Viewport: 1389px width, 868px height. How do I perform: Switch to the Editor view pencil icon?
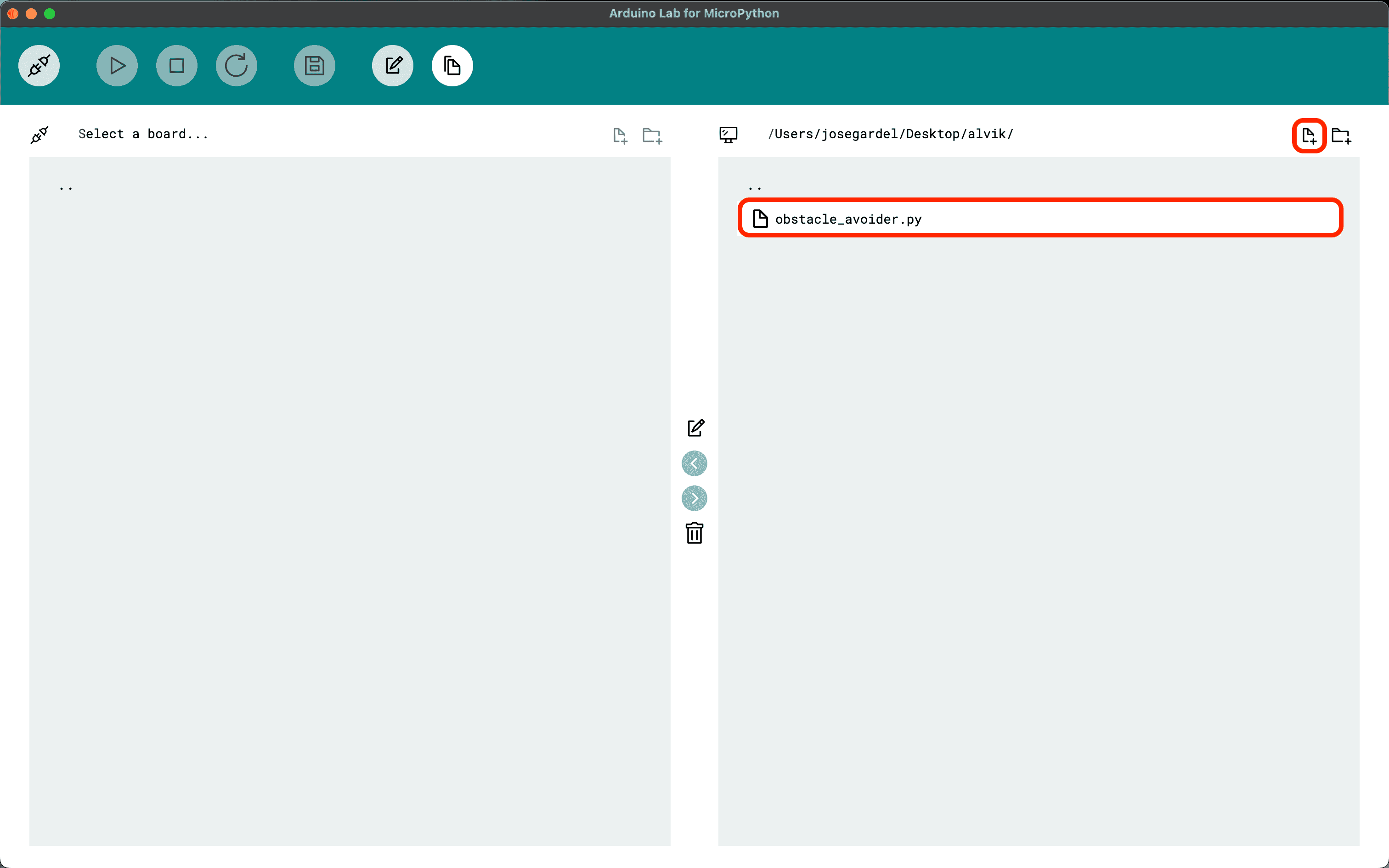[x=393, y=66]
